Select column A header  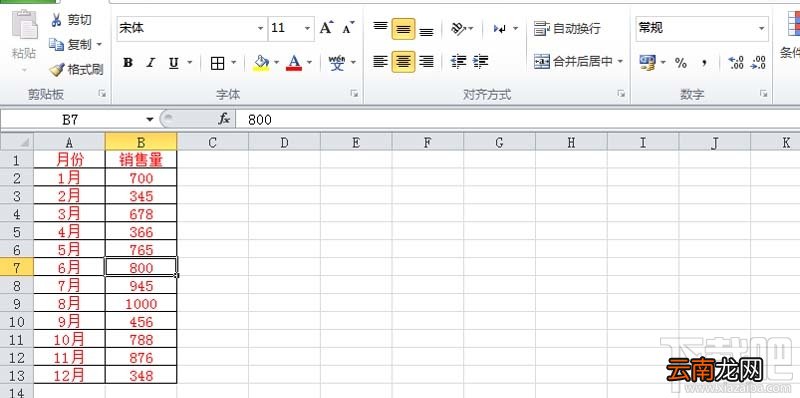click(x=69, y=142)
